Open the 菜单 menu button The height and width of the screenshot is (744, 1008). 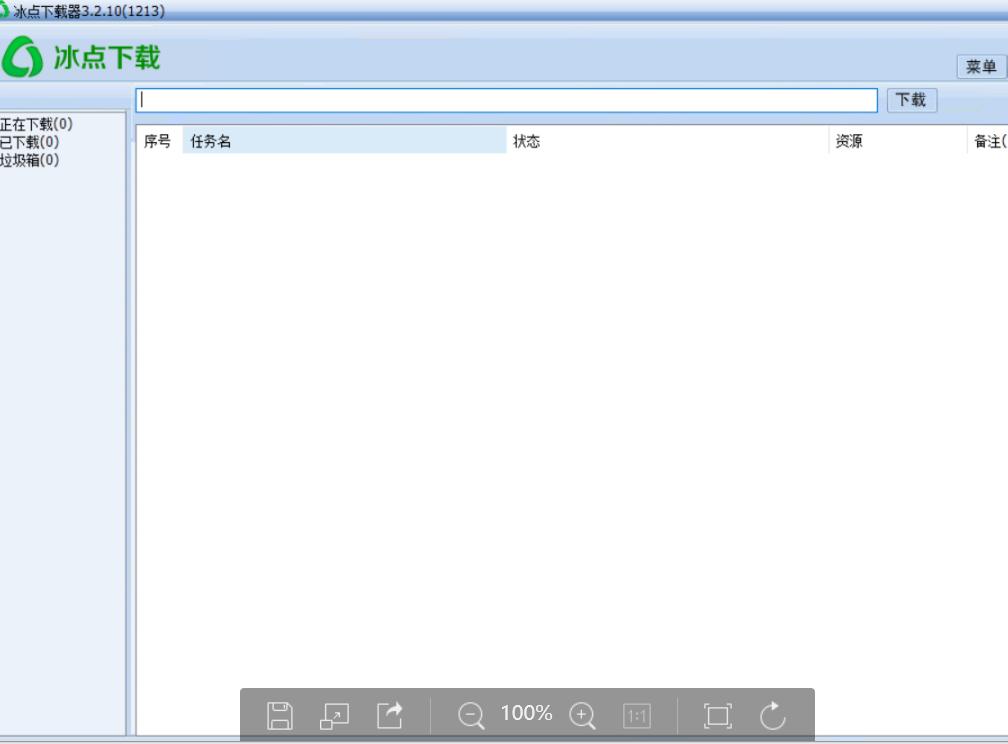(981, 66)
